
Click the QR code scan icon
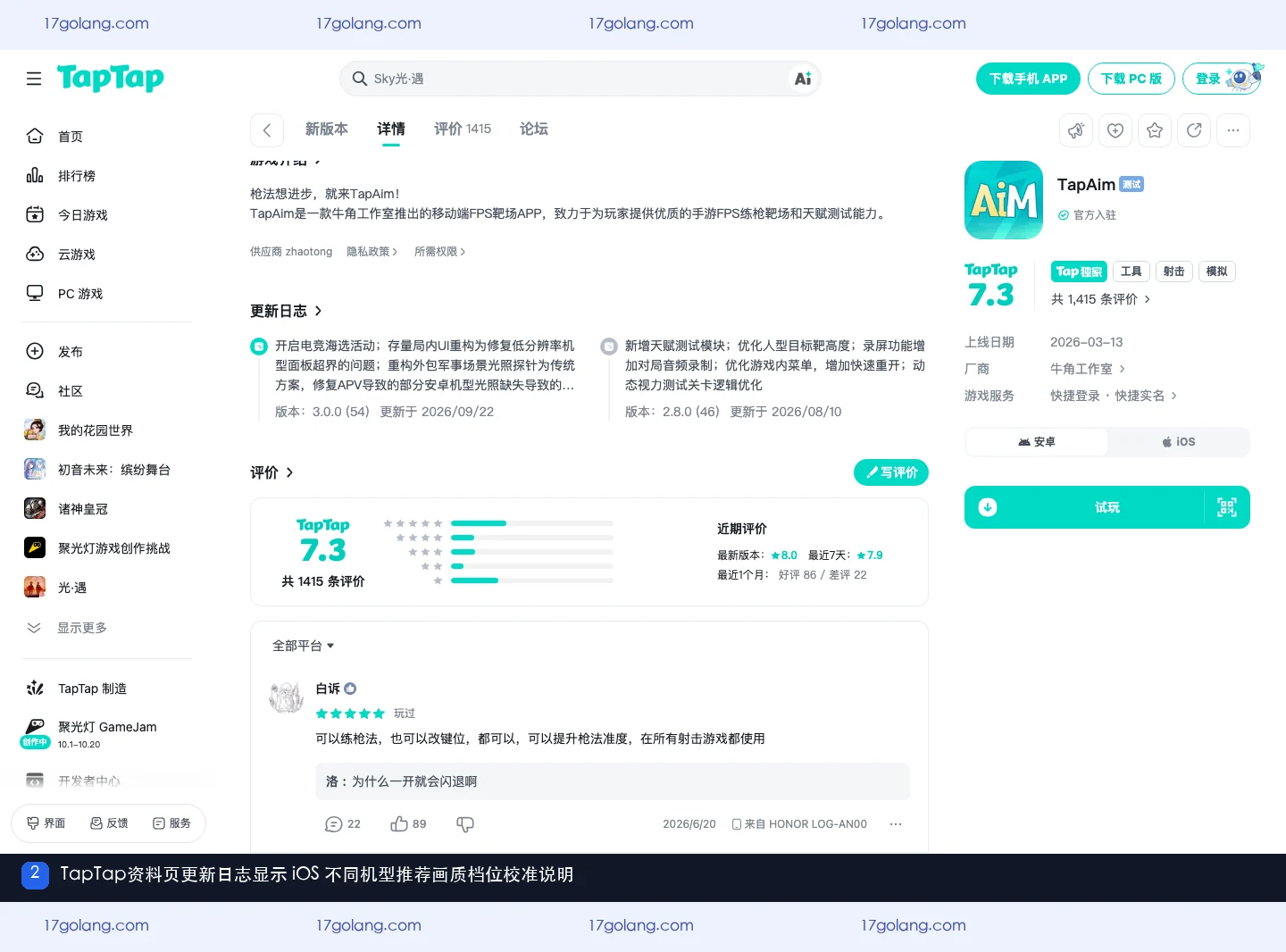(x=1227, y=507)
